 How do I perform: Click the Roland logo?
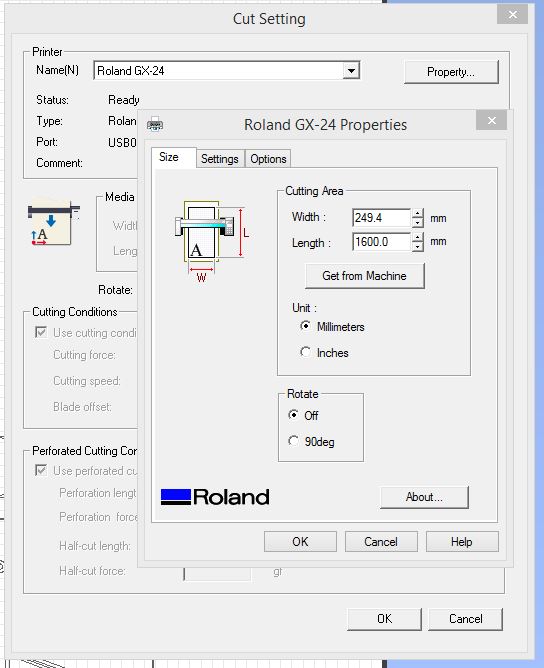point(215,497)
